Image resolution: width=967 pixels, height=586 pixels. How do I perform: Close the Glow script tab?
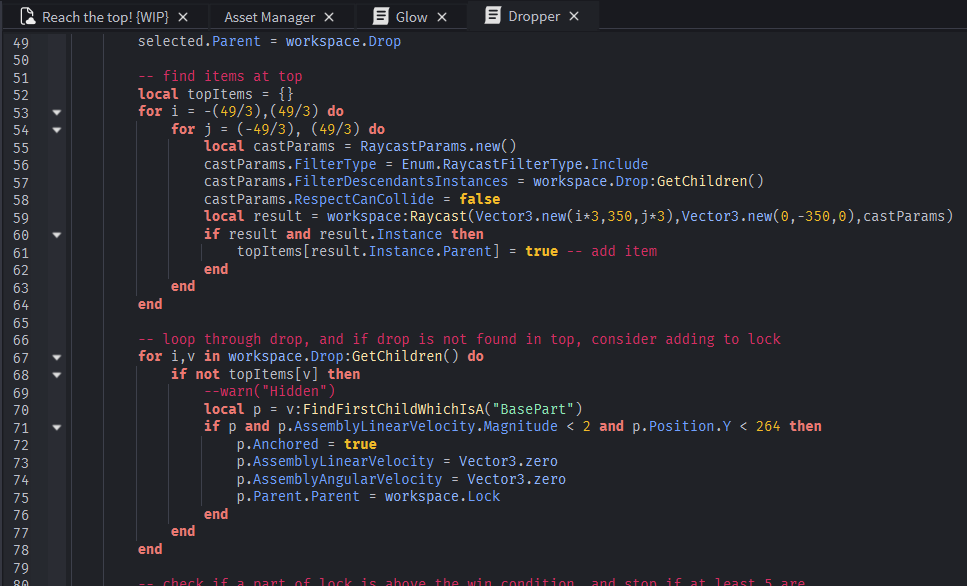pos(443,17)
